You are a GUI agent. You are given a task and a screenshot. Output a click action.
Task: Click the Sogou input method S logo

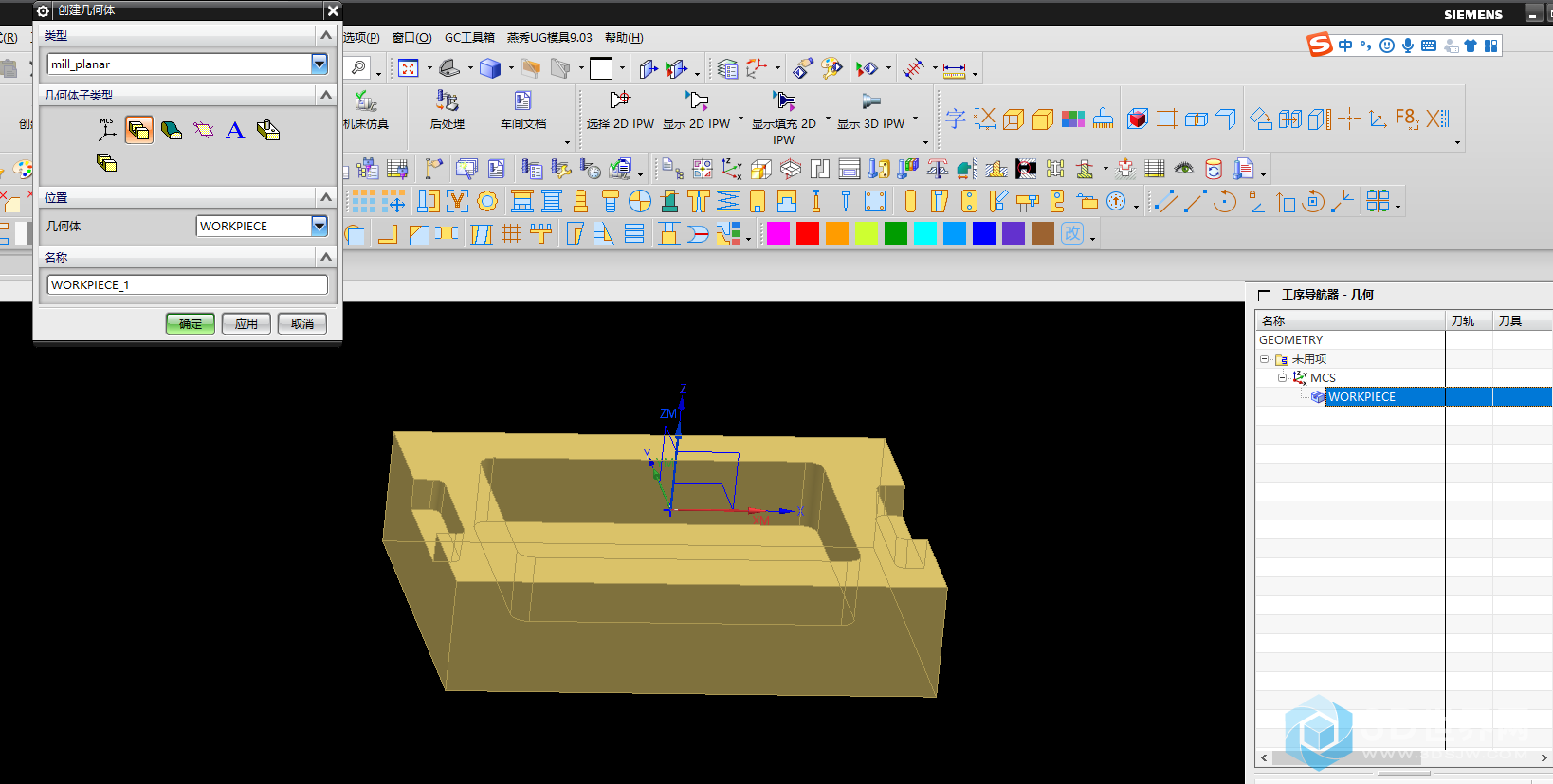[1319, 45]
